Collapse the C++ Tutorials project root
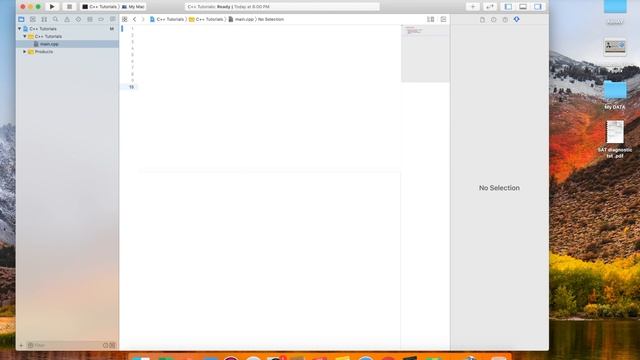Image resolution: width=640 pixels, height=360 pixels. pos(19,29)
